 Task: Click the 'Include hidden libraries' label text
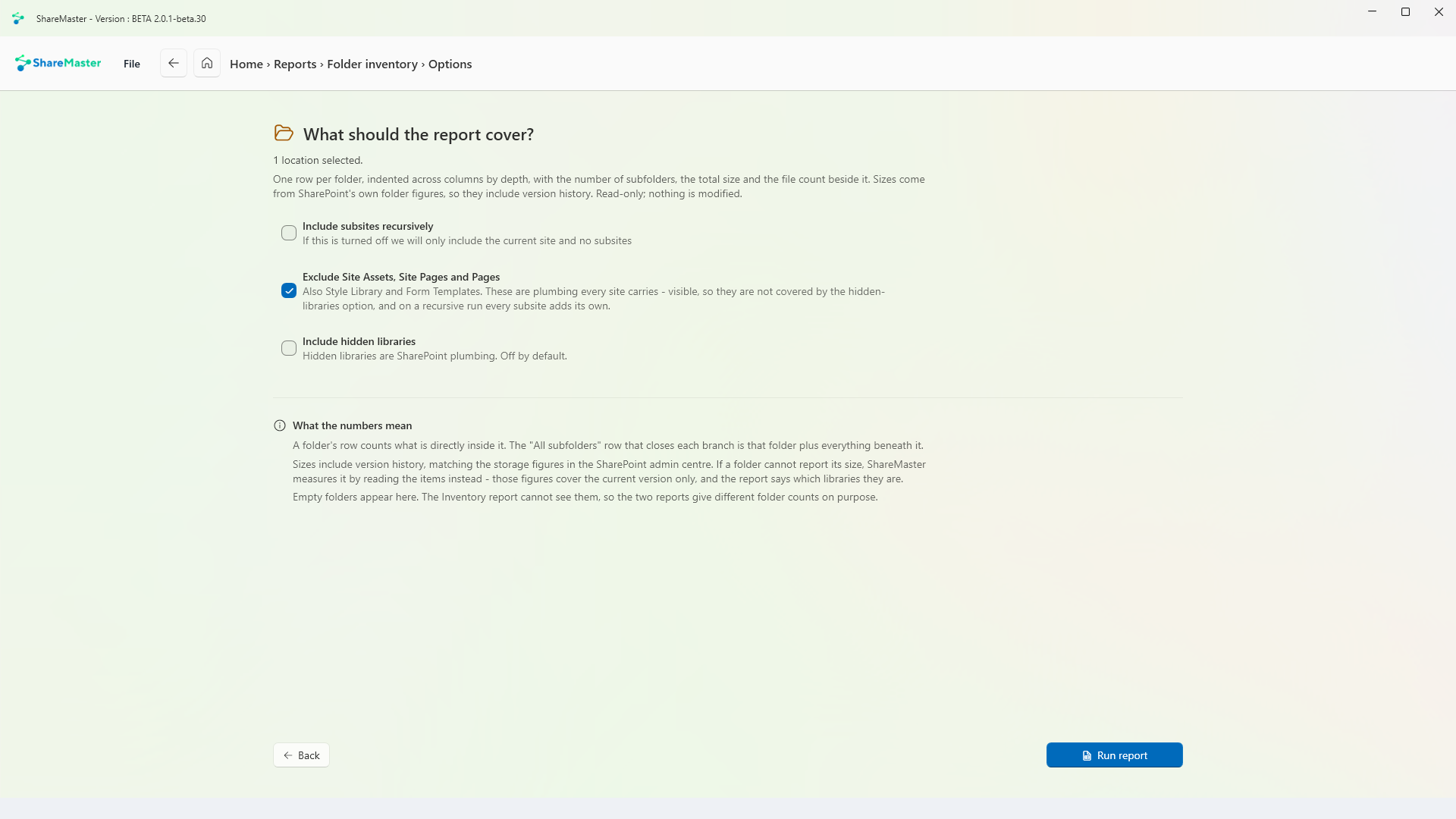pos(359,341)
